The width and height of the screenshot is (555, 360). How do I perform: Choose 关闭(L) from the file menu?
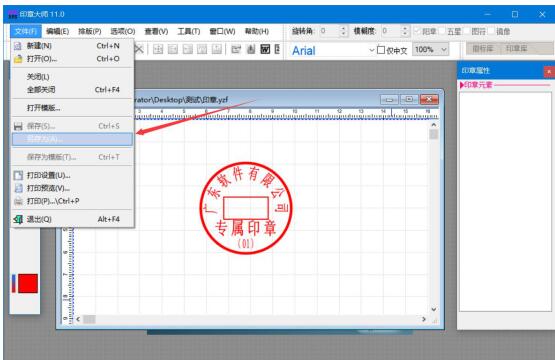(73, 77)
